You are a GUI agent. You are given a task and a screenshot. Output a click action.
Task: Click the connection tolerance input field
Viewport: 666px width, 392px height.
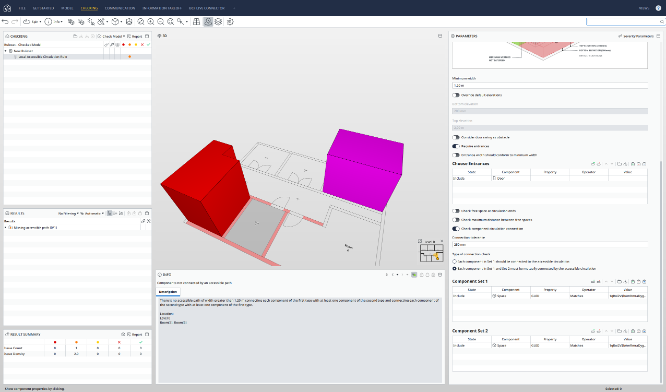tap(550, 245)
